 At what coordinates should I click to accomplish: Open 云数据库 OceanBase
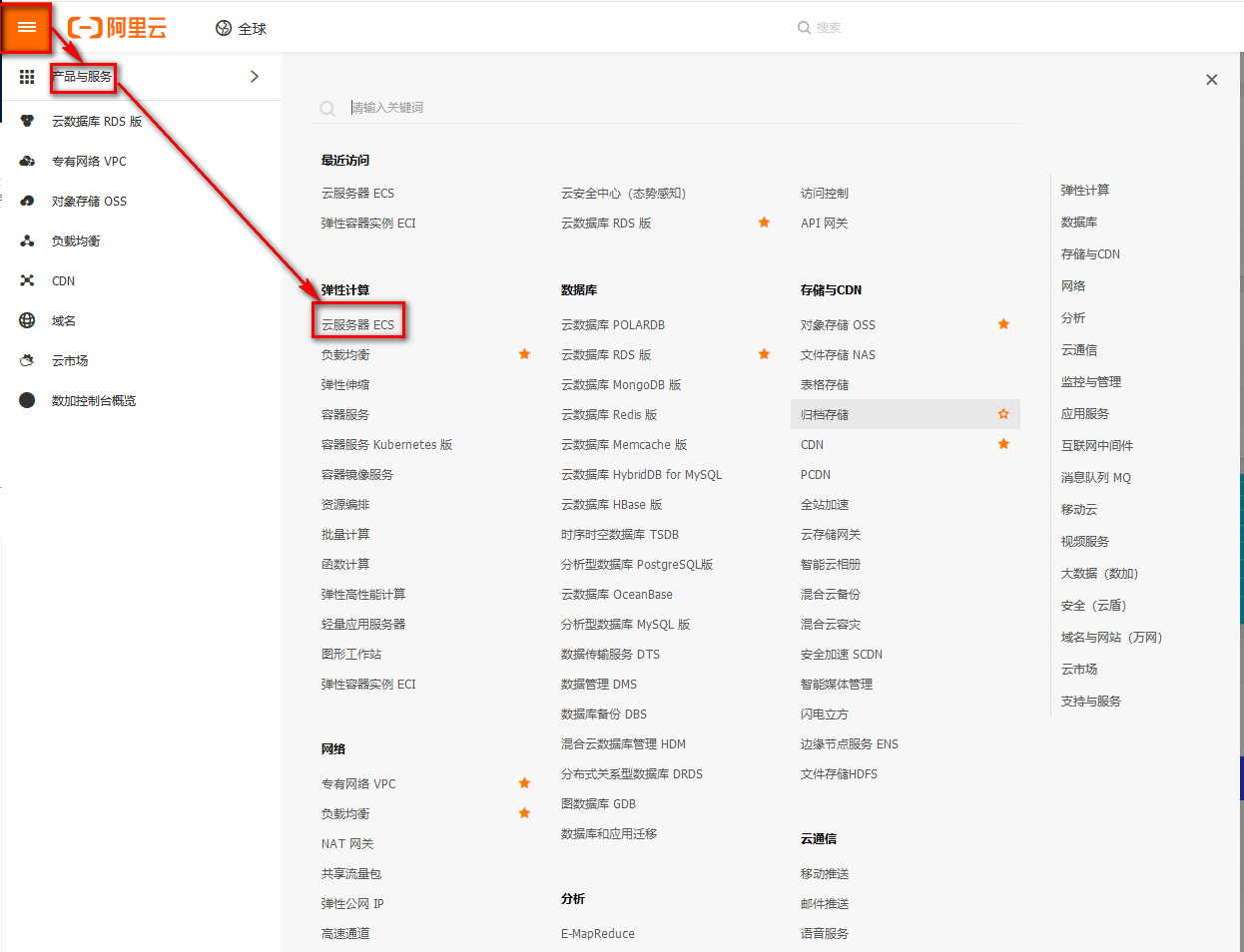coord(617,594)
